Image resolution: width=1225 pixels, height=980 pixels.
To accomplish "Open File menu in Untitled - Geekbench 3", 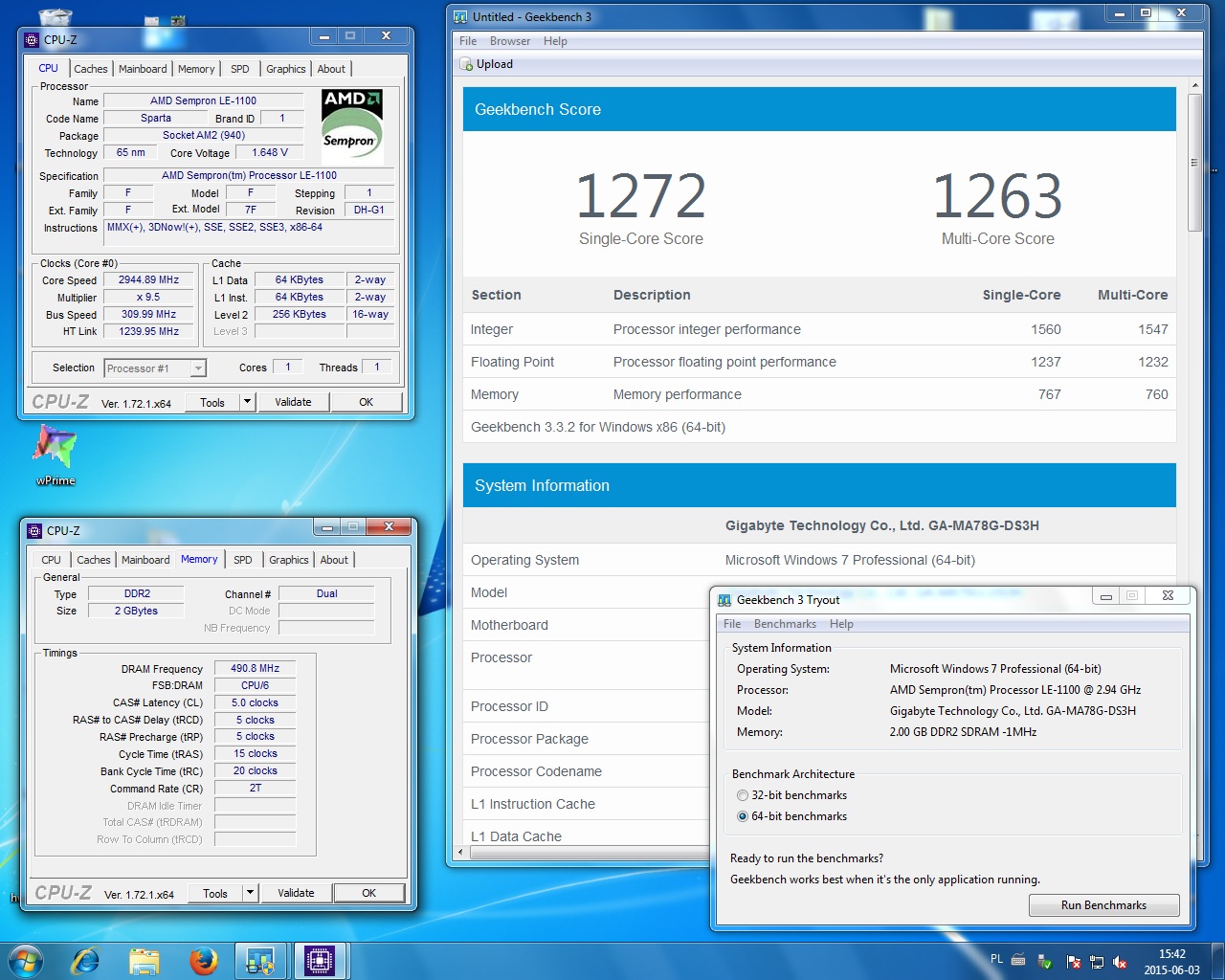I will tap(468, 41).
